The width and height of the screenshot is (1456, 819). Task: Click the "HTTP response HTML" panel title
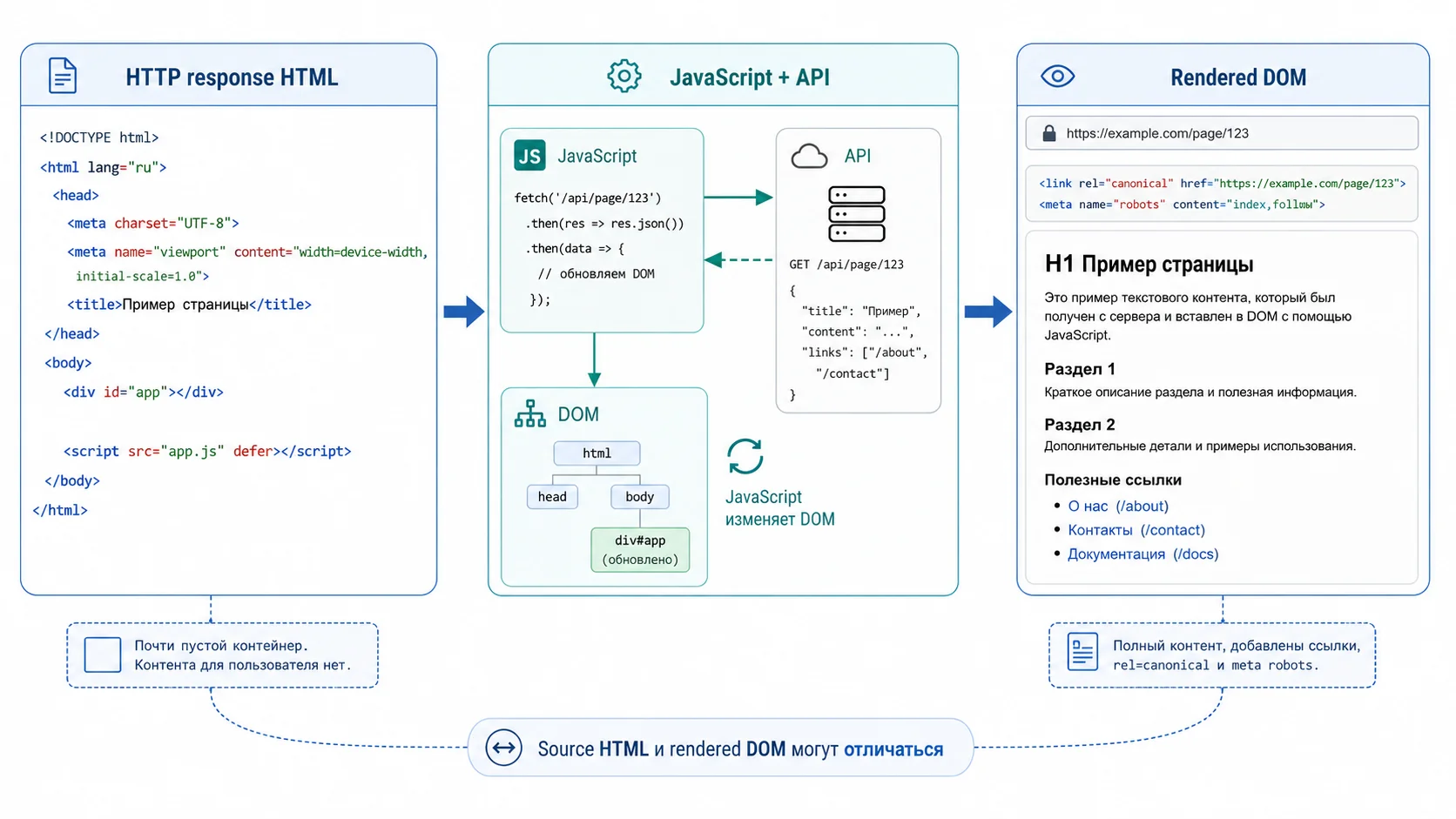[x=232, y=77]
